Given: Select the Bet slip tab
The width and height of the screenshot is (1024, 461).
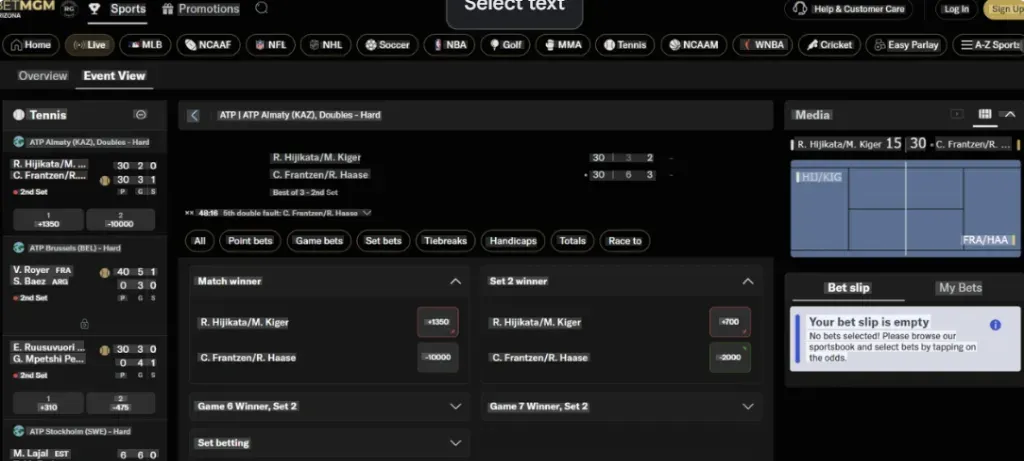Looking at the screenshot, I should click(848, 288).
